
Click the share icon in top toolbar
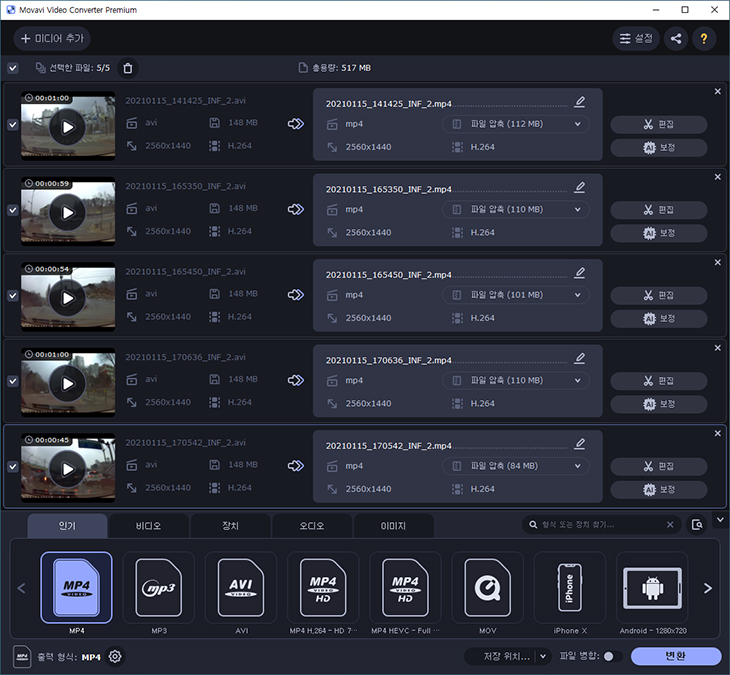pos(676,38)
